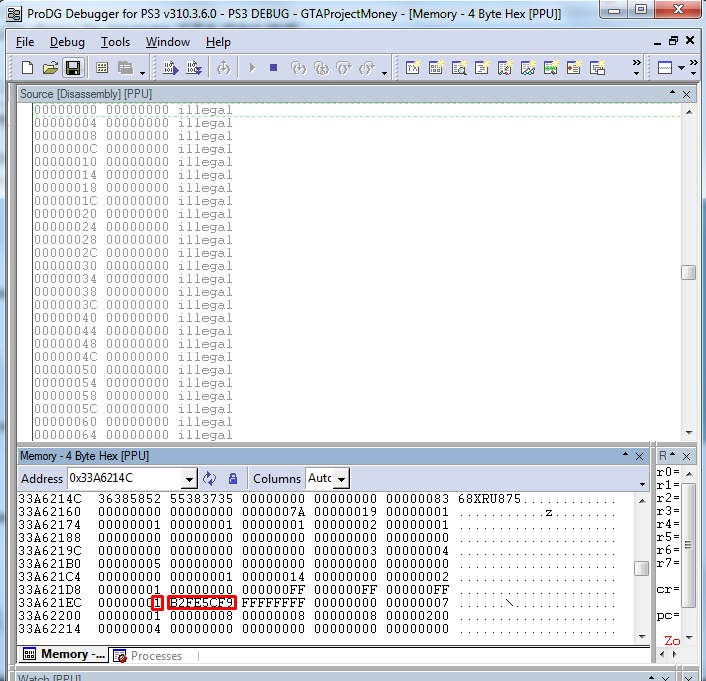The width and height of the screenshot is (706, 681).
Task: Close the Memory 4 Byte Hex pane
Action: (639, 456)
